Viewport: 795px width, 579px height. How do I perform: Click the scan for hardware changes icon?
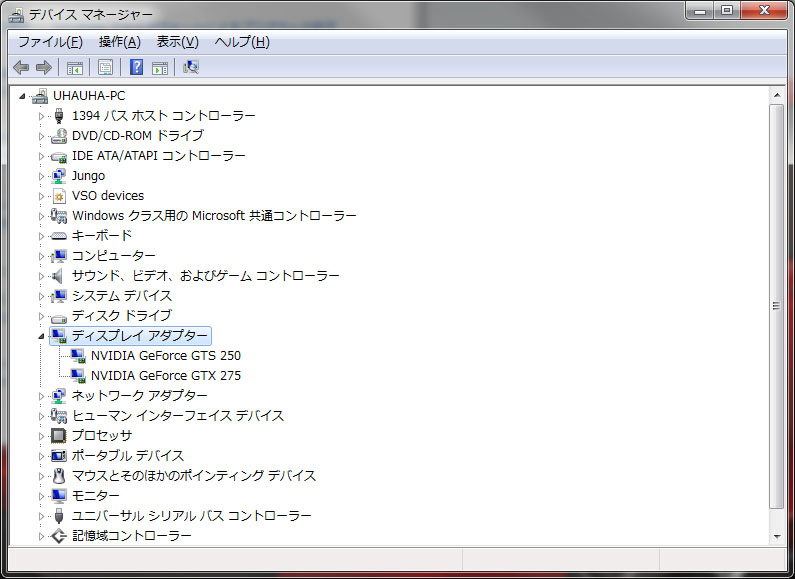tap(191, 67)
